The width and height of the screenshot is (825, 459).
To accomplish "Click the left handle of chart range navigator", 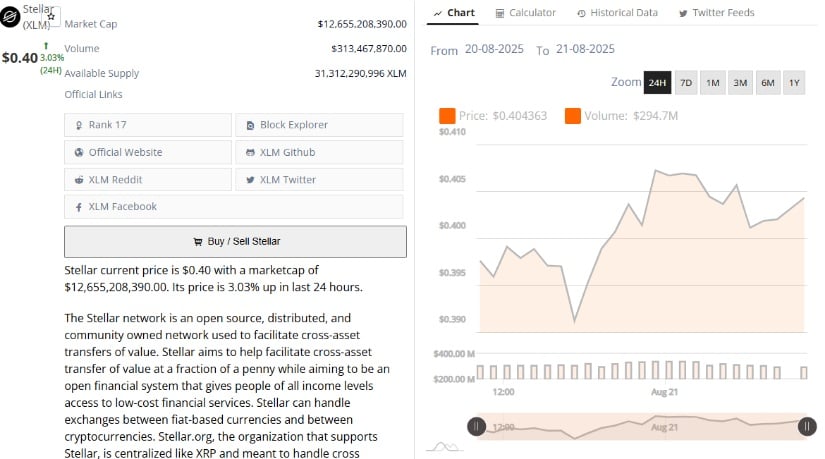I will tap(477, 426).
